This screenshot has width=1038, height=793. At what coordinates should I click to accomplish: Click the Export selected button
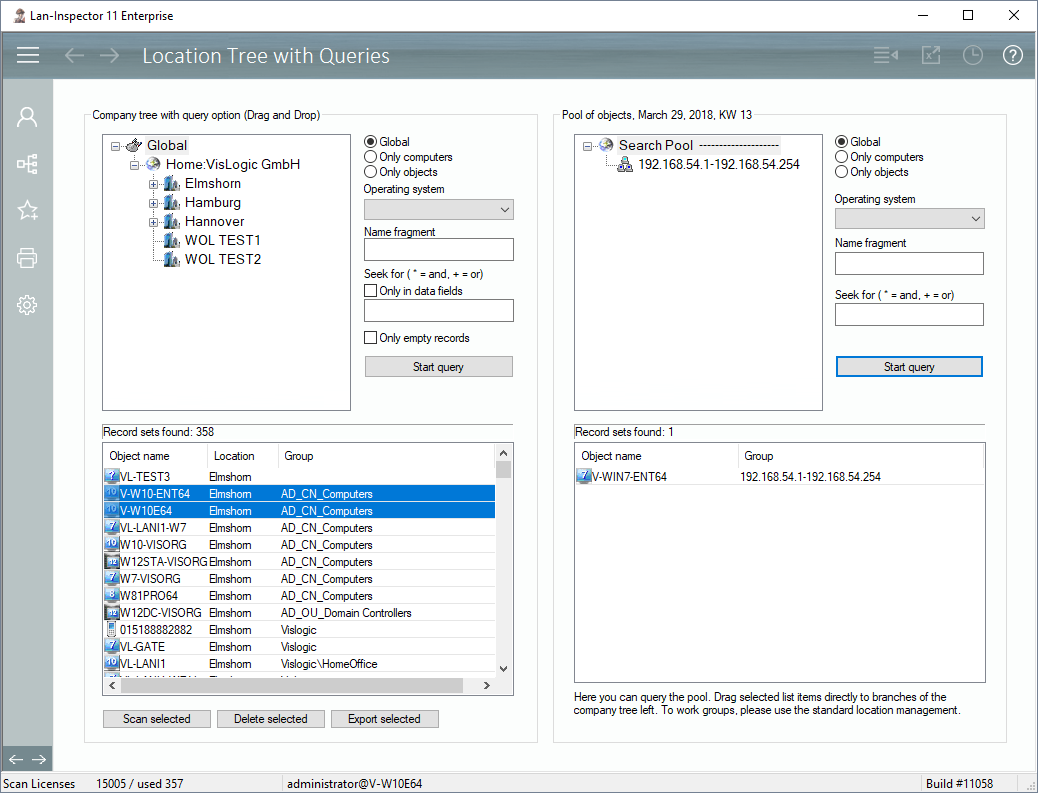[385, 719]
